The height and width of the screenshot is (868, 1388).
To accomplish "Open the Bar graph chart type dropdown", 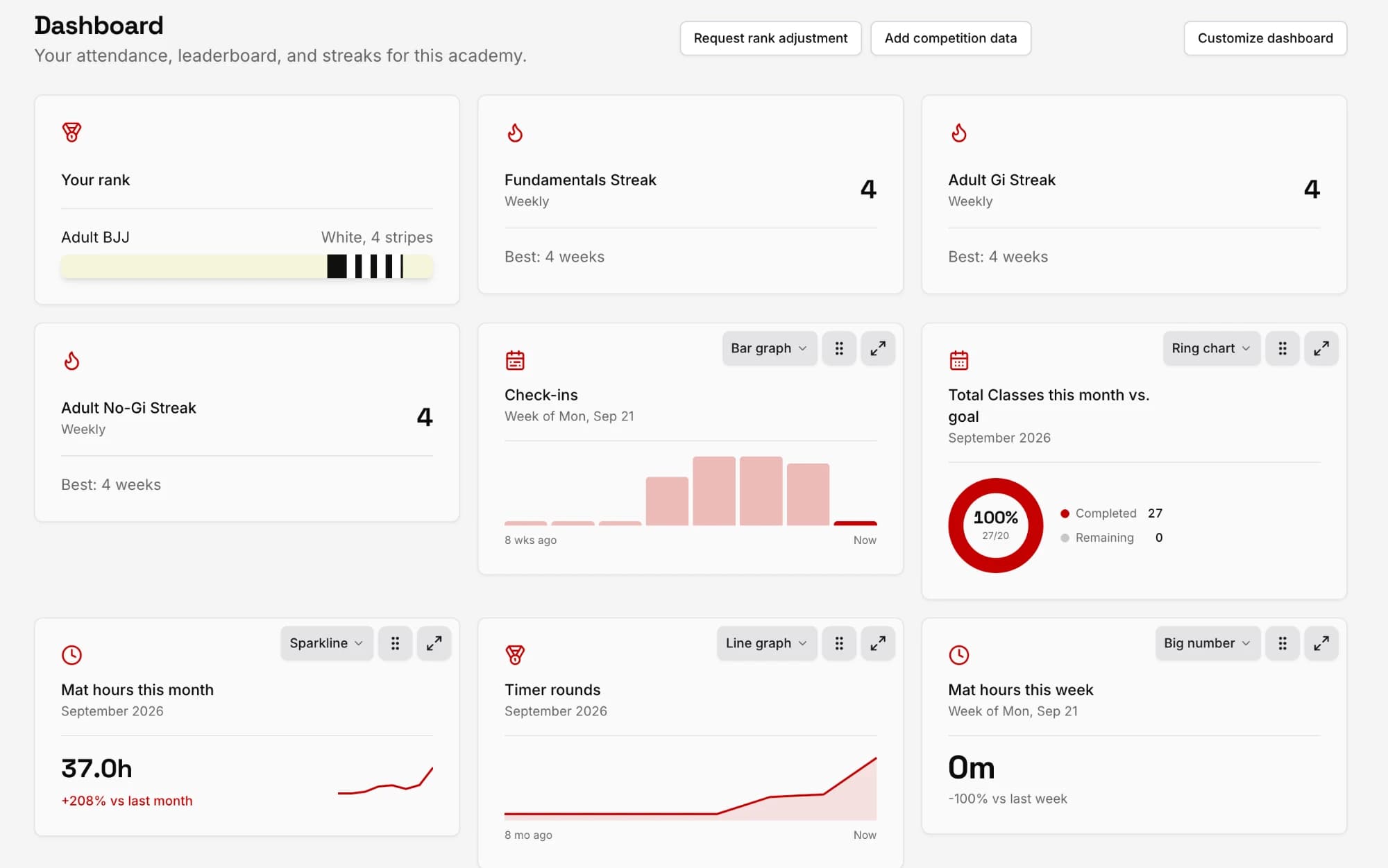I will [x=769, y=348].
